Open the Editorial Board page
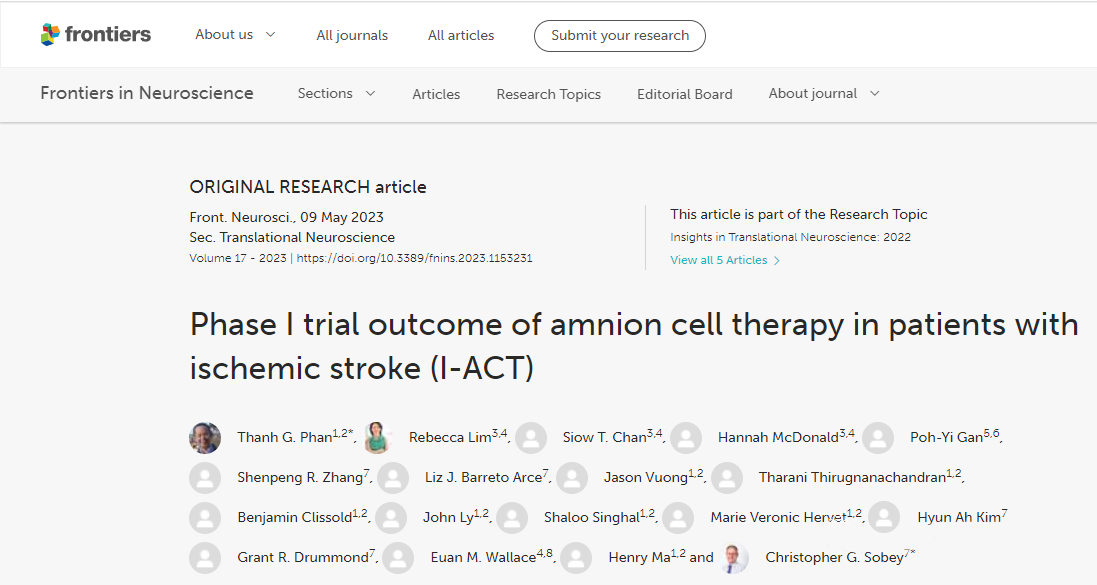This screenshot has width=1097, height=585. click(x=684, y=94)
